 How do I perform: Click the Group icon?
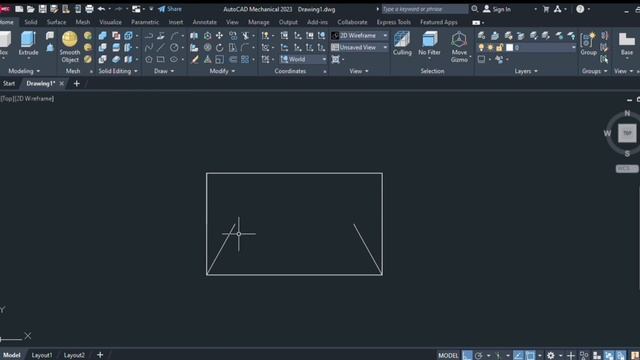589,44
